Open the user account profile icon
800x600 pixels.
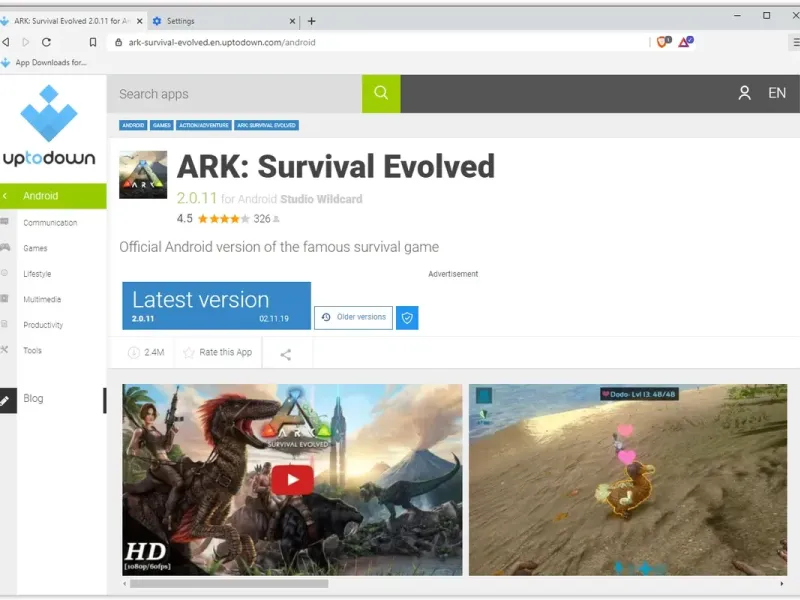(x=744, y=93)
